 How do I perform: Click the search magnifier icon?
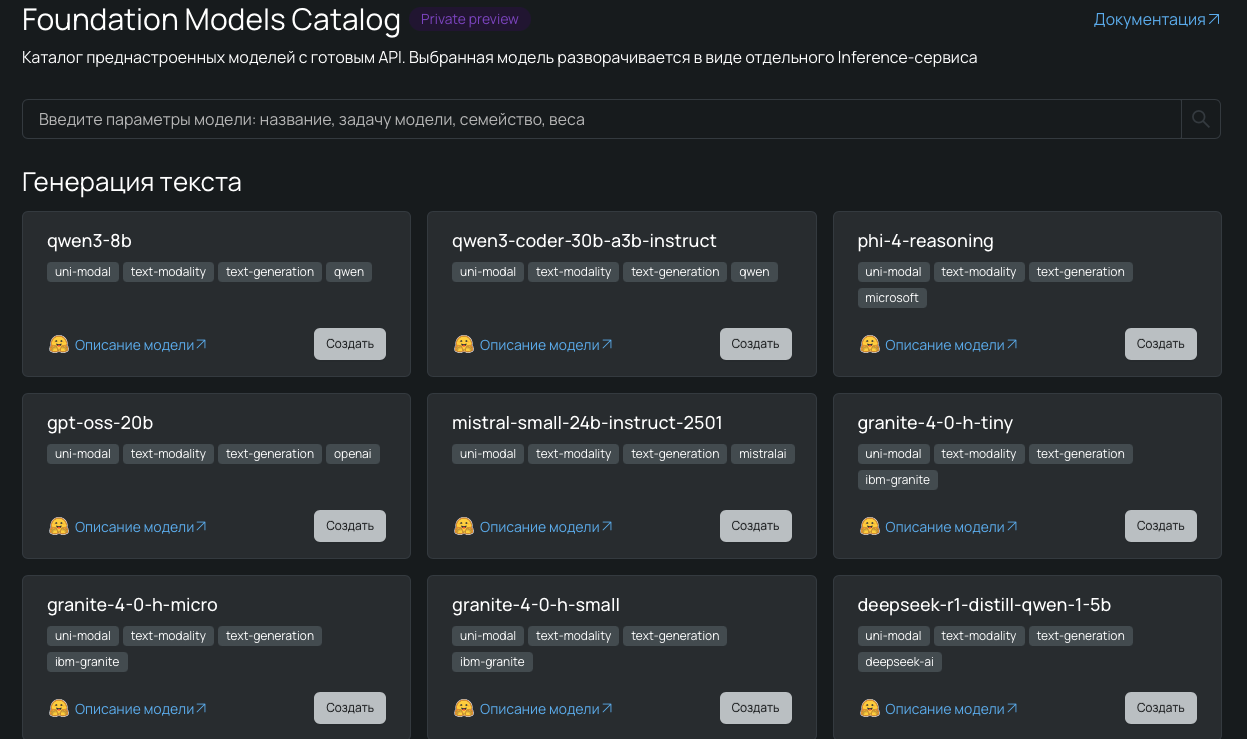tap(1201, 120)
